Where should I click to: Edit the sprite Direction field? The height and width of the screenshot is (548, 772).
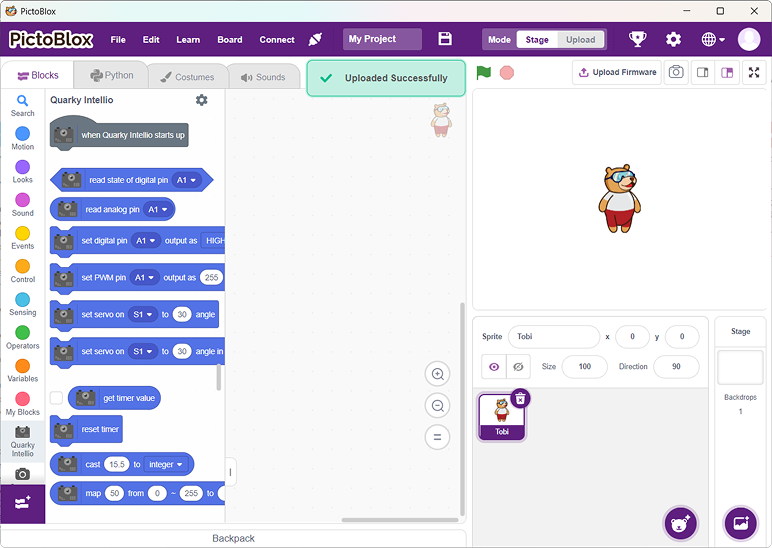tap(676, 367)
